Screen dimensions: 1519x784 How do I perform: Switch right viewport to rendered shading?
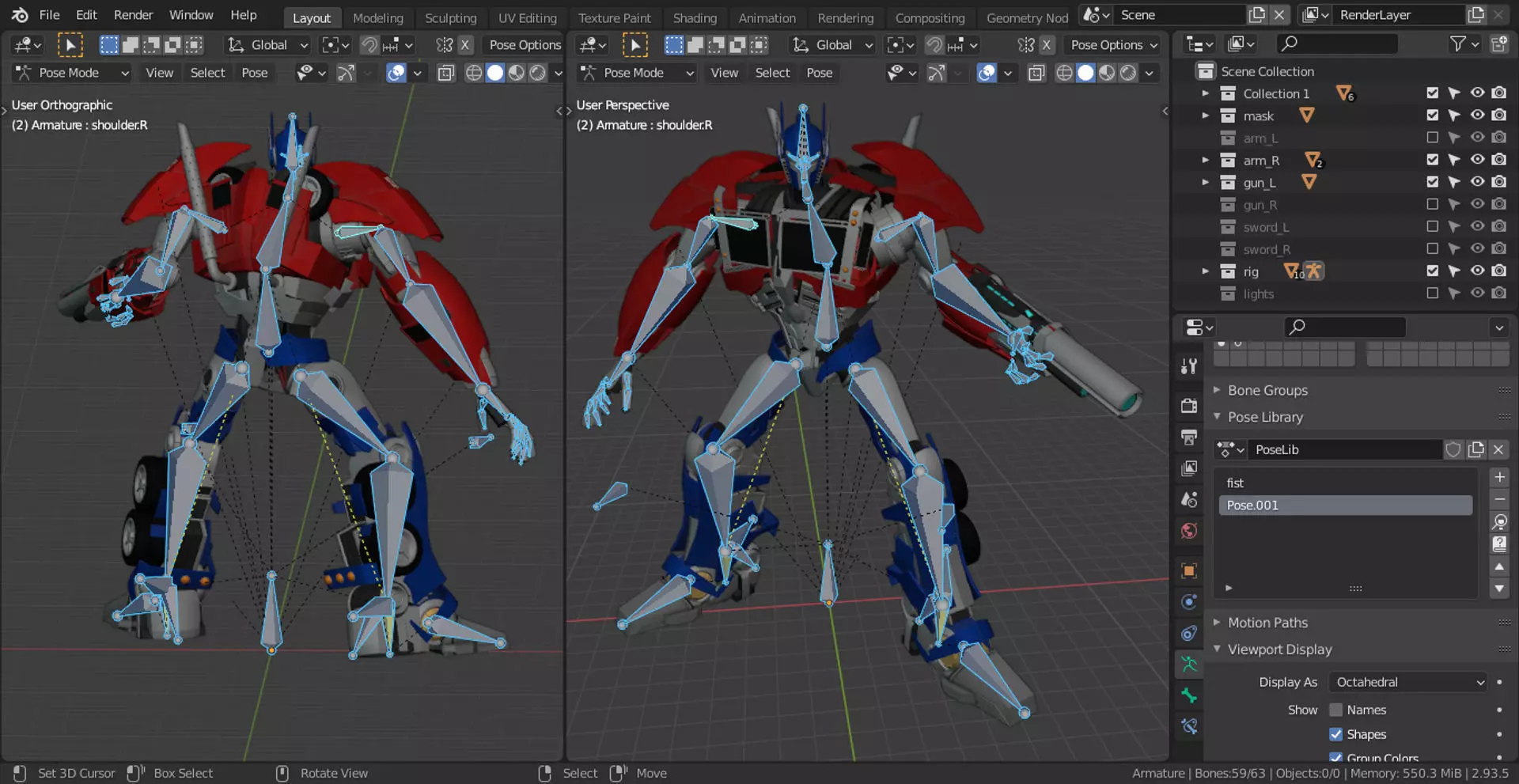tap(1128, 73)
